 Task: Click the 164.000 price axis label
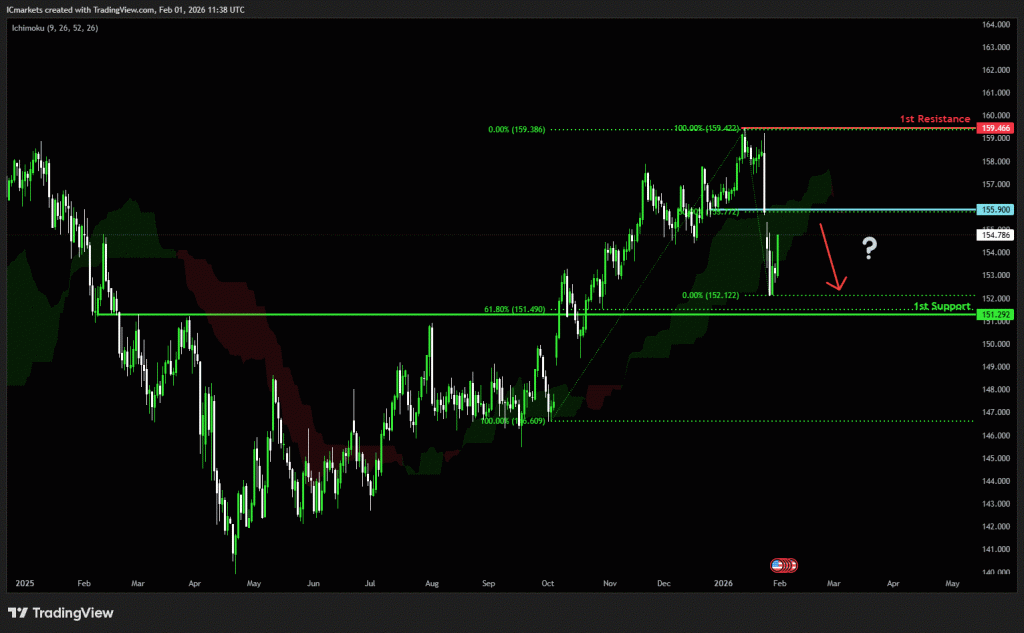click(x=995, y=25)
